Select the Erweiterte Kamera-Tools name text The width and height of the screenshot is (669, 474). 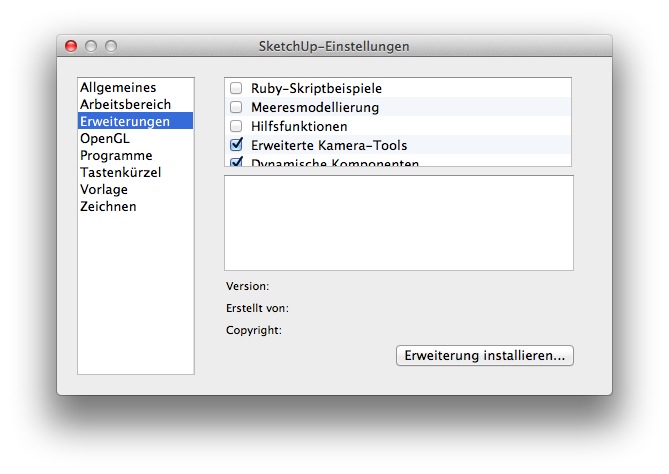coord(329,146)
